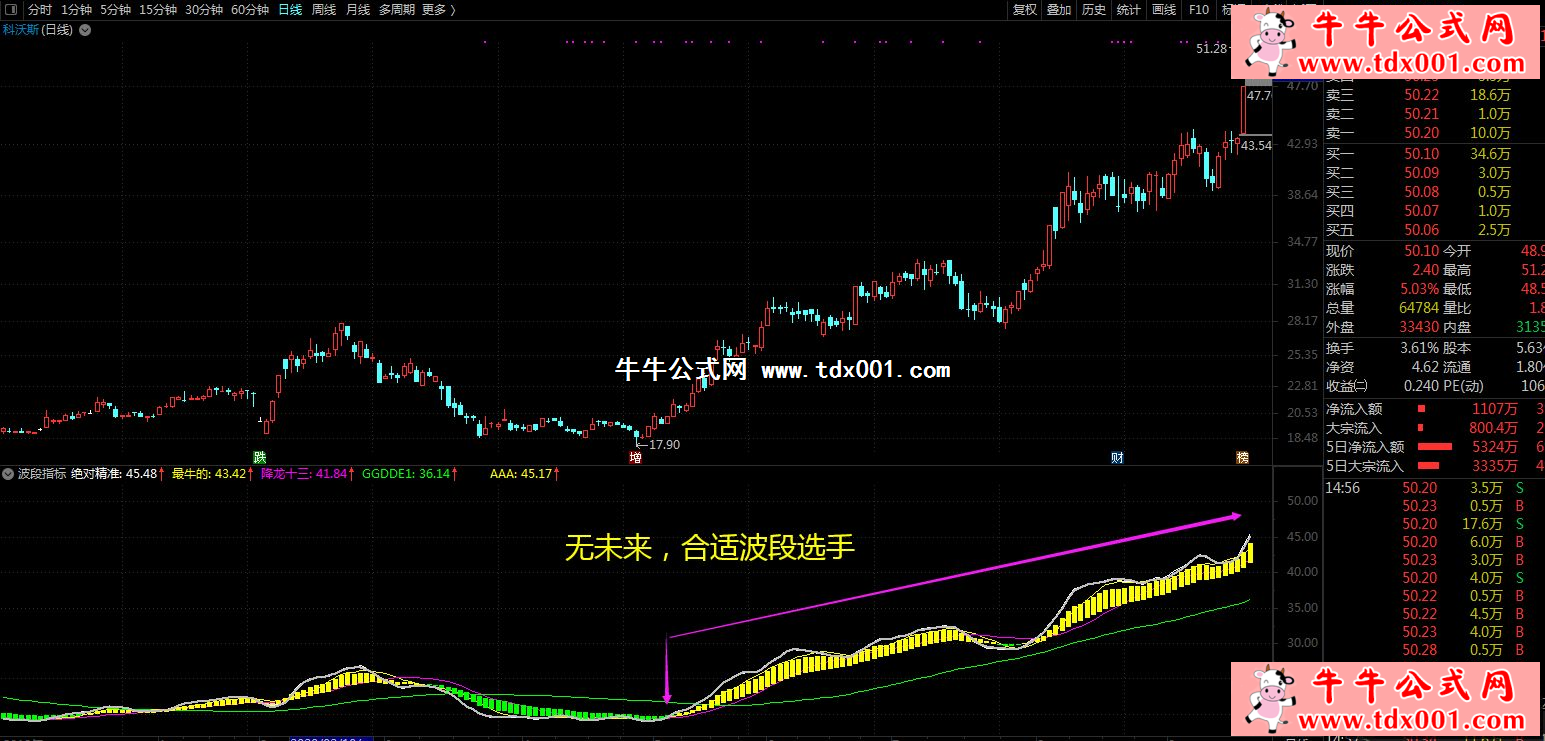Click the 43.54 price tag on chart
This screenshot has width=1545, height=741.
click(x=1257, y=146)
